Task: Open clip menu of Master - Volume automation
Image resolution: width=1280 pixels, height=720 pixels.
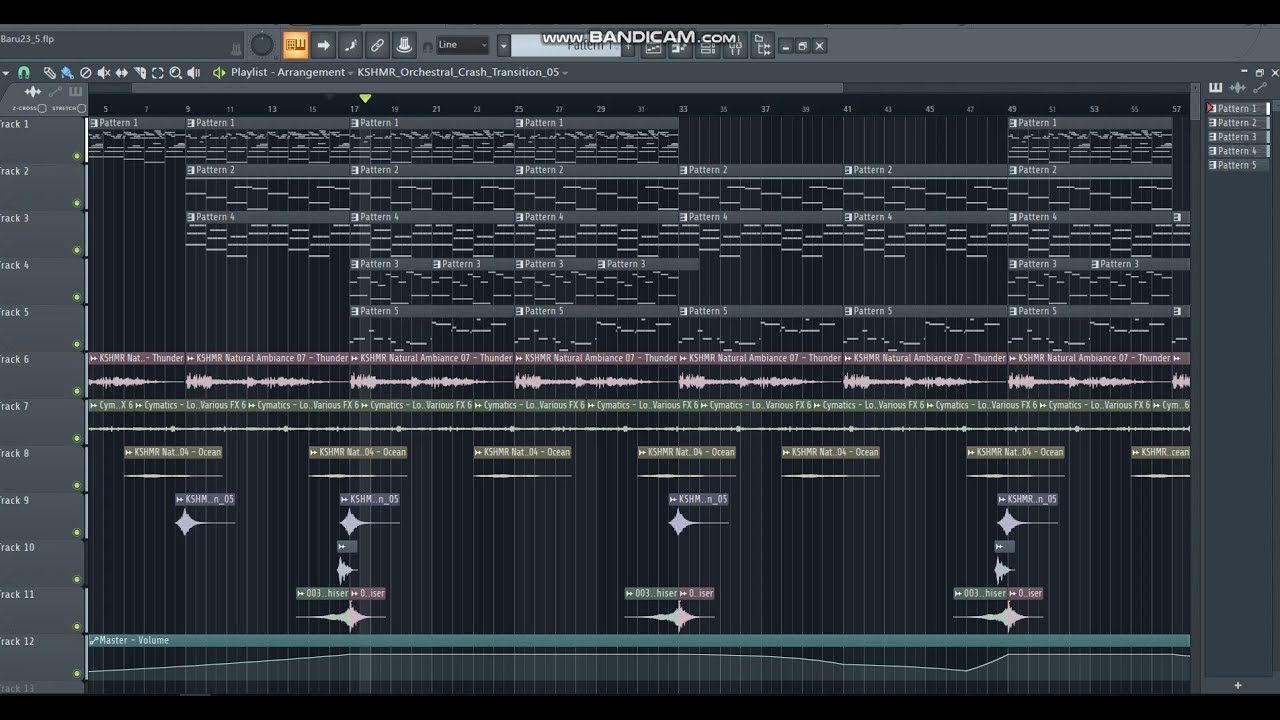Action: pyautogui.click(x=94, y=640)
